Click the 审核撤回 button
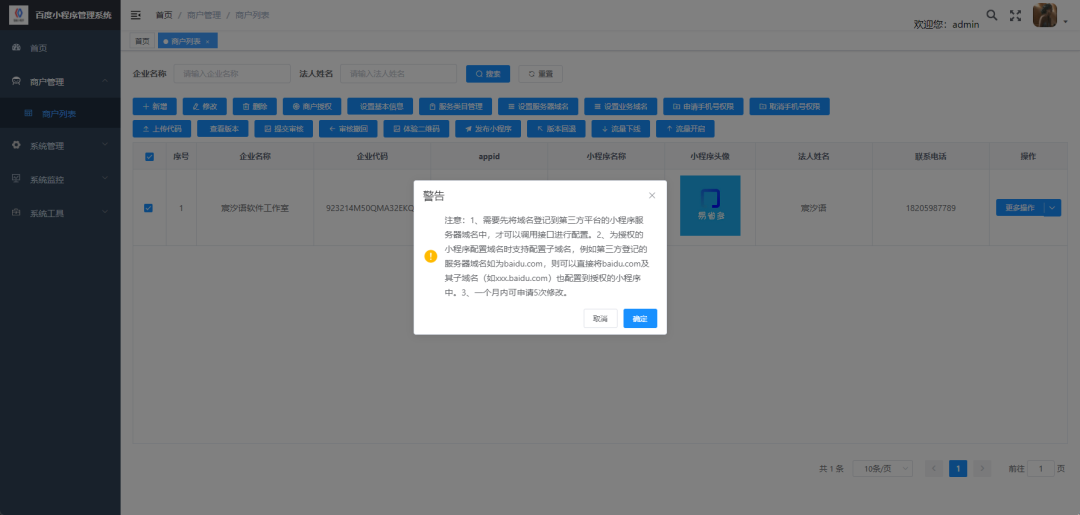 [x=348, y=129]
